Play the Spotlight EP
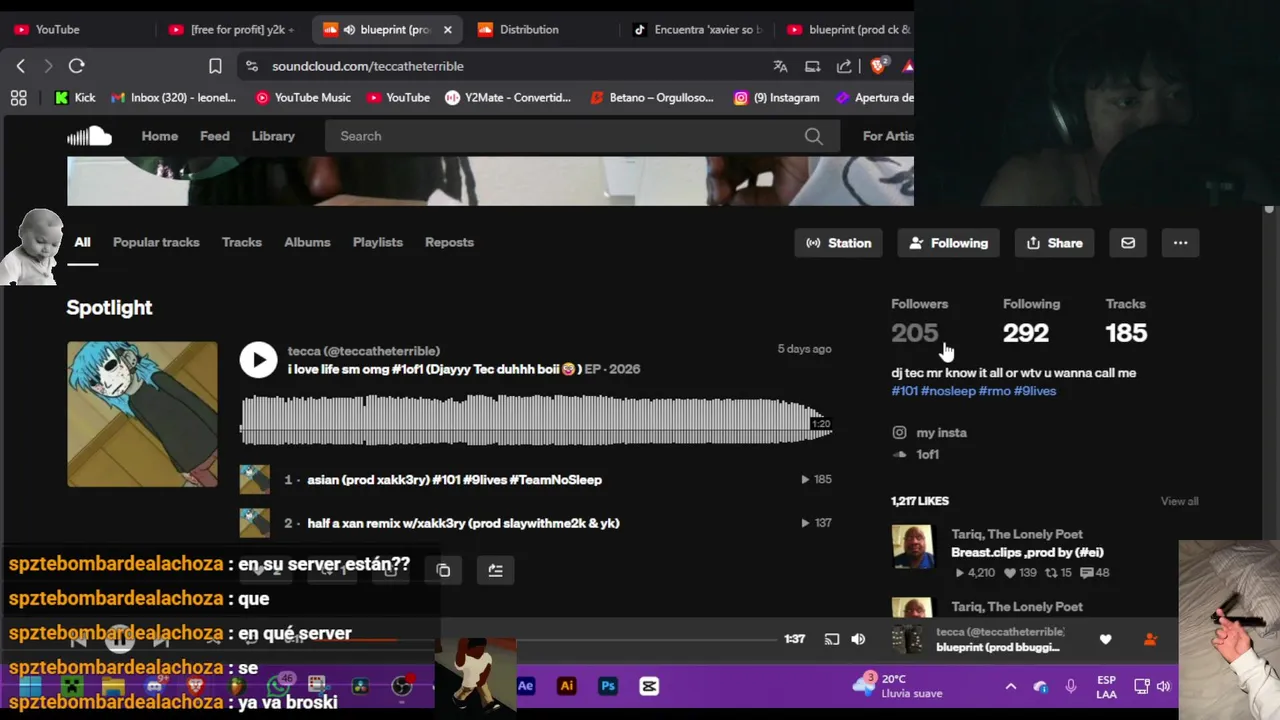Viewport: 1280px width, 720px height. coord(258,360)
